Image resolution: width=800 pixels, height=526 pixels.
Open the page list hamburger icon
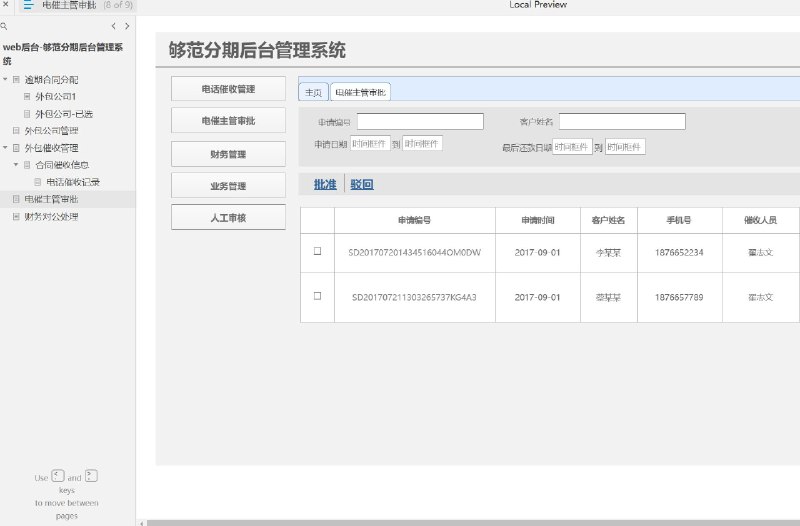(x=28, y=5)
